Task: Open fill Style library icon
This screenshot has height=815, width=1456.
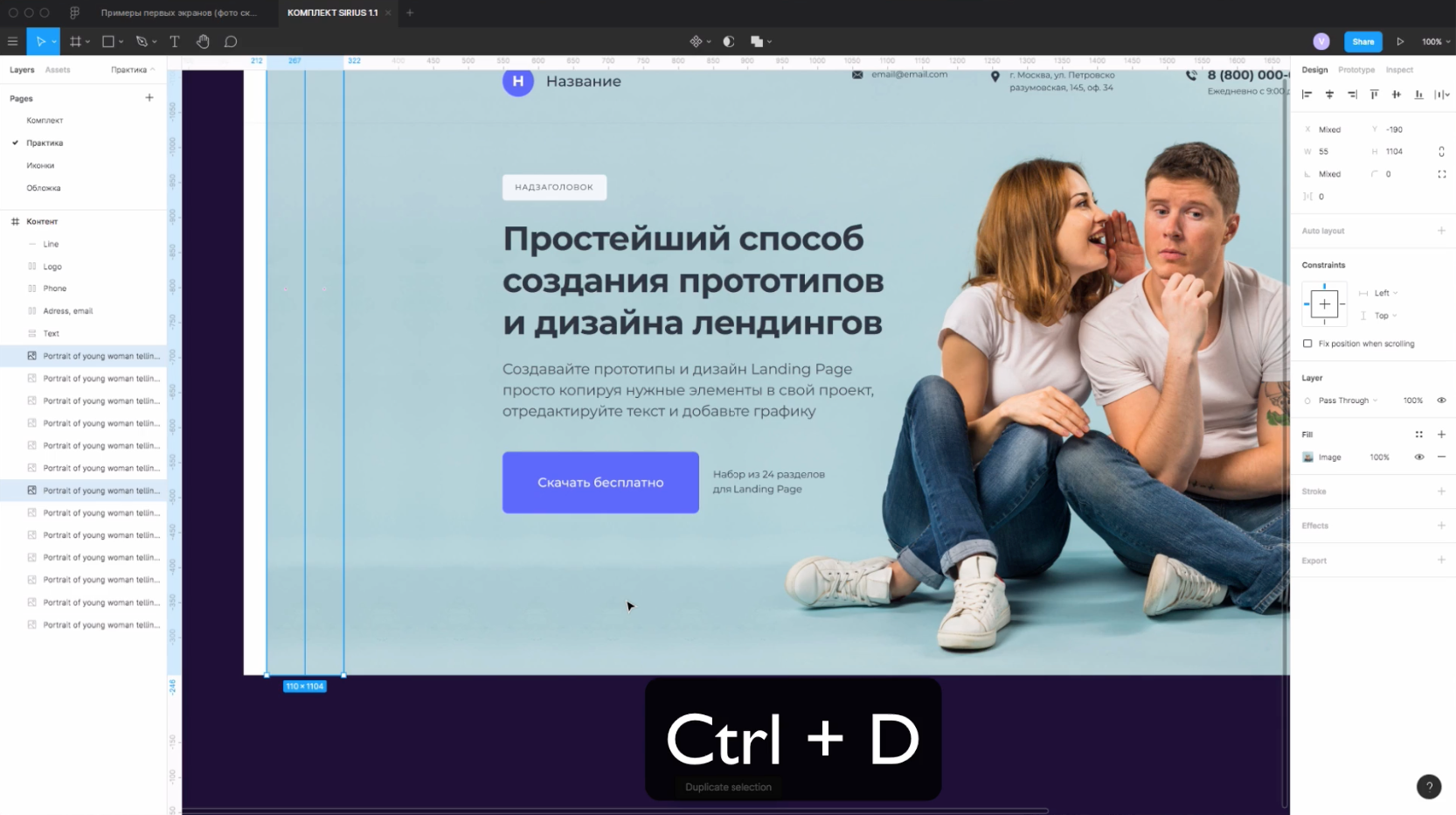Action: pos(1419,435)
